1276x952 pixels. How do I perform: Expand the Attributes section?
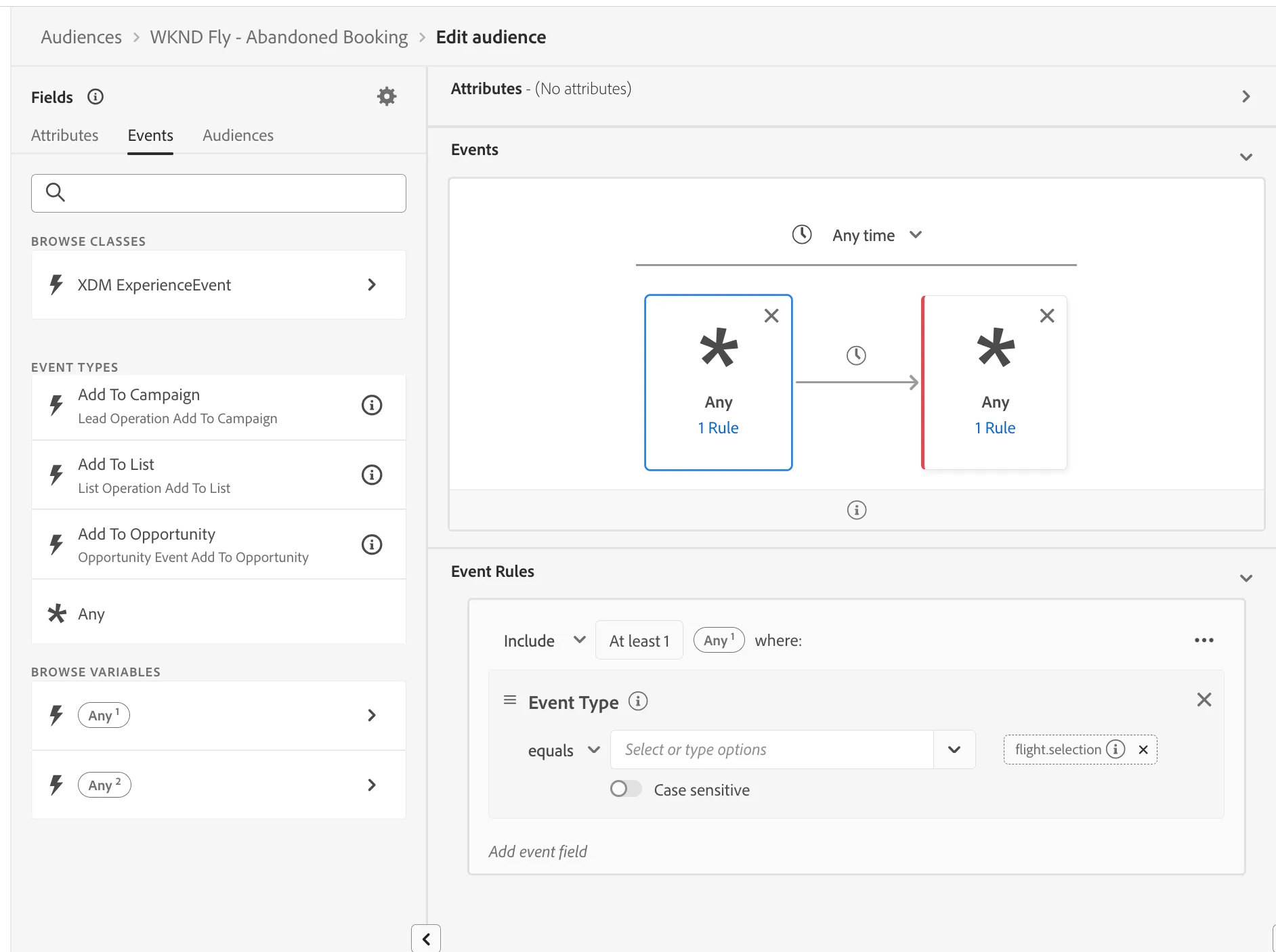[1246, 97]
